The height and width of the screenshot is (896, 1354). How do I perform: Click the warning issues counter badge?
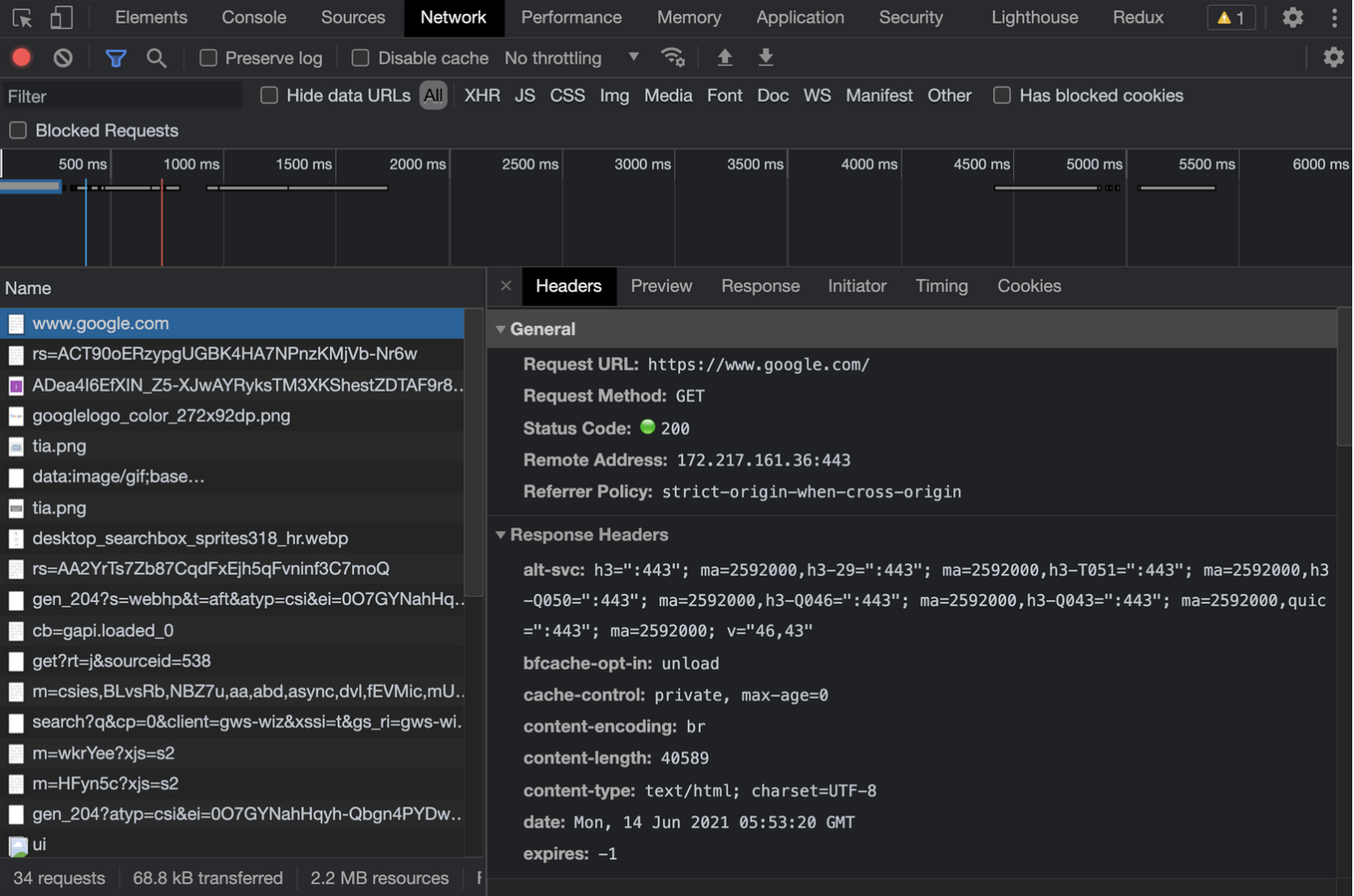coord(1231,18)
